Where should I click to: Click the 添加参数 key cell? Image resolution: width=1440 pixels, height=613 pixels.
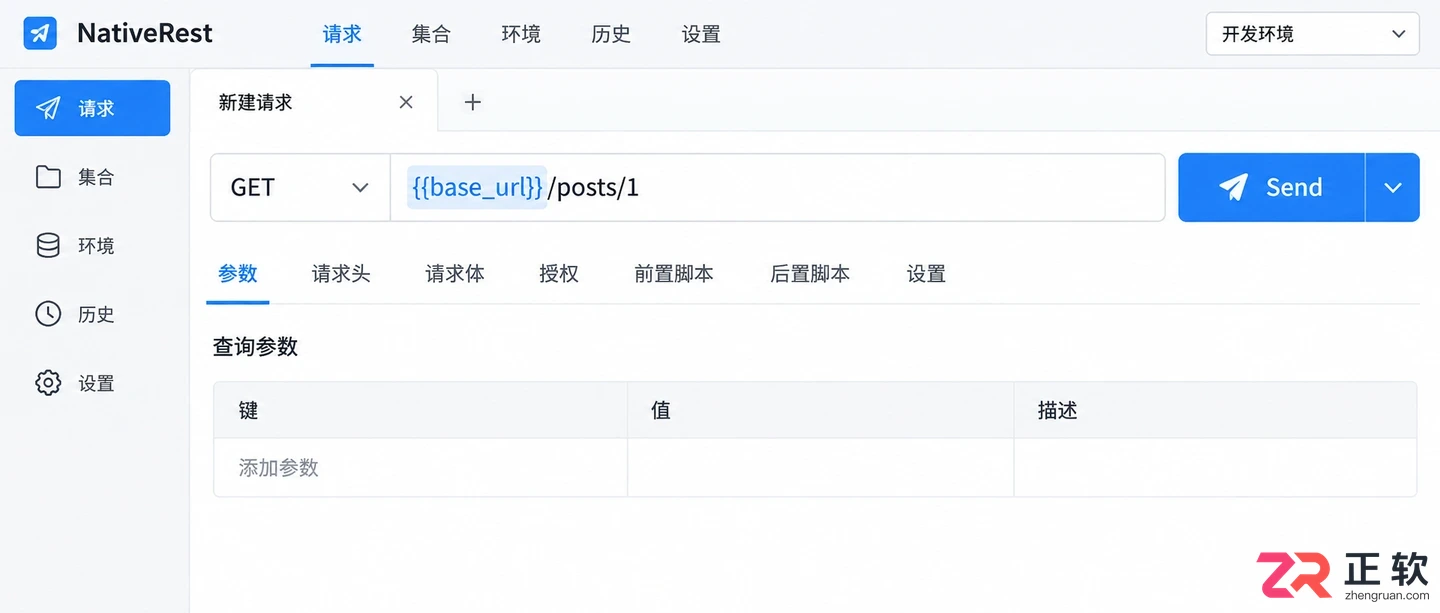point(420,467)
